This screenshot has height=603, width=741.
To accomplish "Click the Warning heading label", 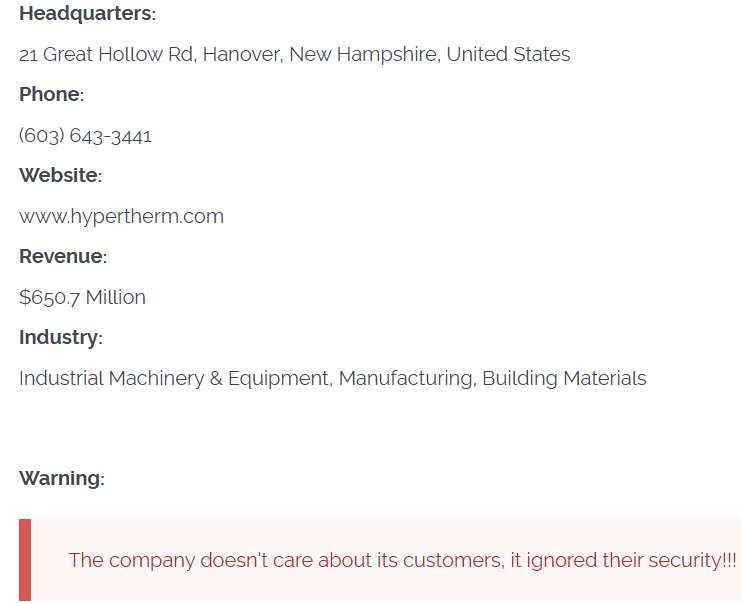I will [61, 478].
